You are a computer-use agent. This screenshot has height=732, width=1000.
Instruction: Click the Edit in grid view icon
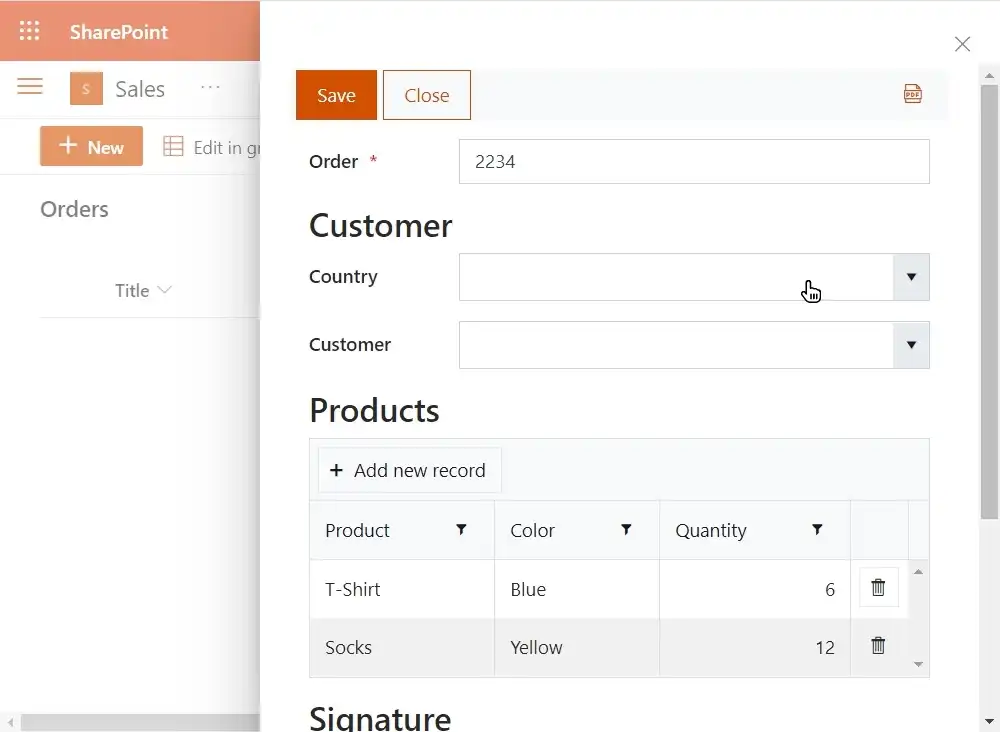[x=173, y=146]
